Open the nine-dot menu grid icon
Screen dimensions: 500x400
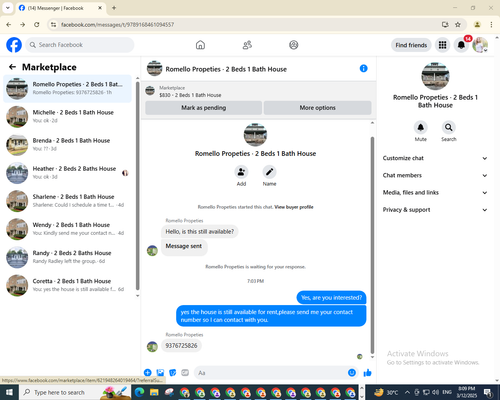(442, 45)
